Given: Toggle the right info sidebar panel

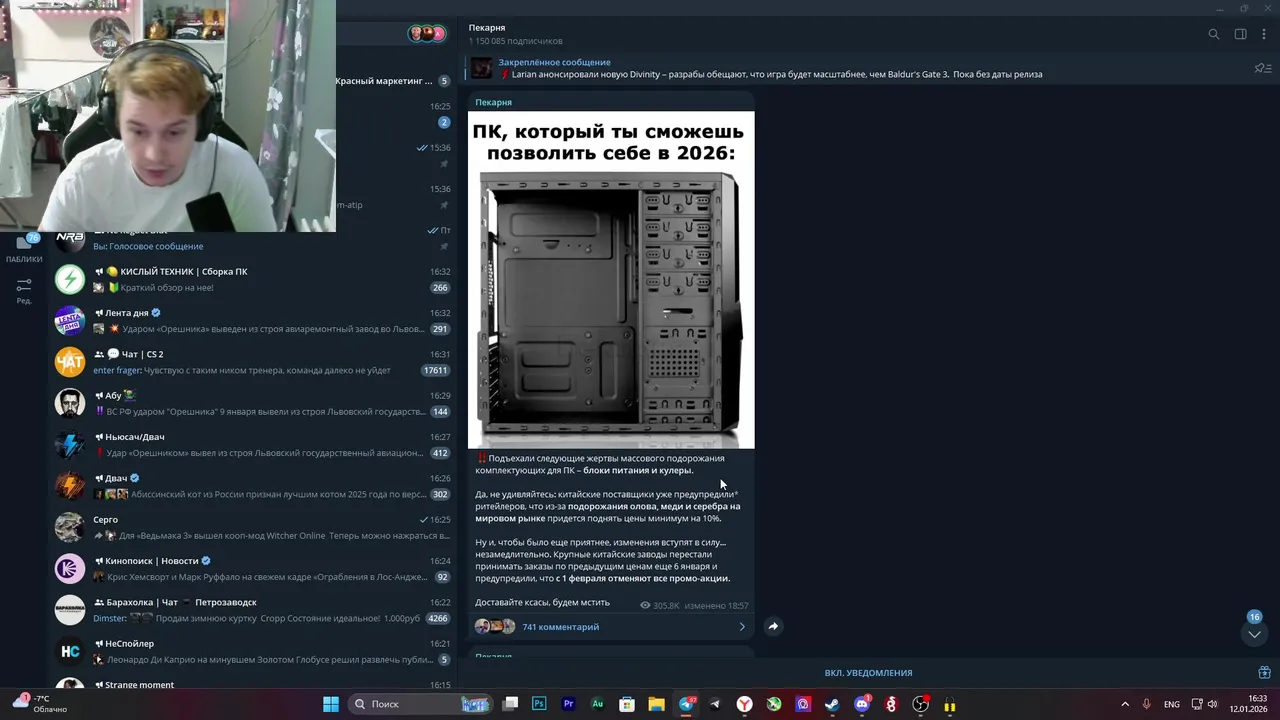Looking at the screenshot, I should tap(1240, 34).
